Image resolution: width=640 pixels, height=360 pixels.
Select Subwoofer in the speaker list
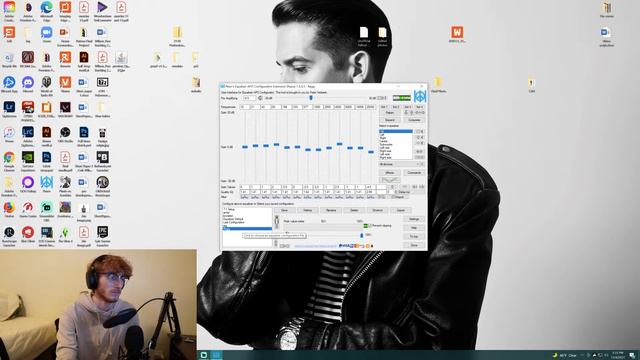[x=386, y=144]
